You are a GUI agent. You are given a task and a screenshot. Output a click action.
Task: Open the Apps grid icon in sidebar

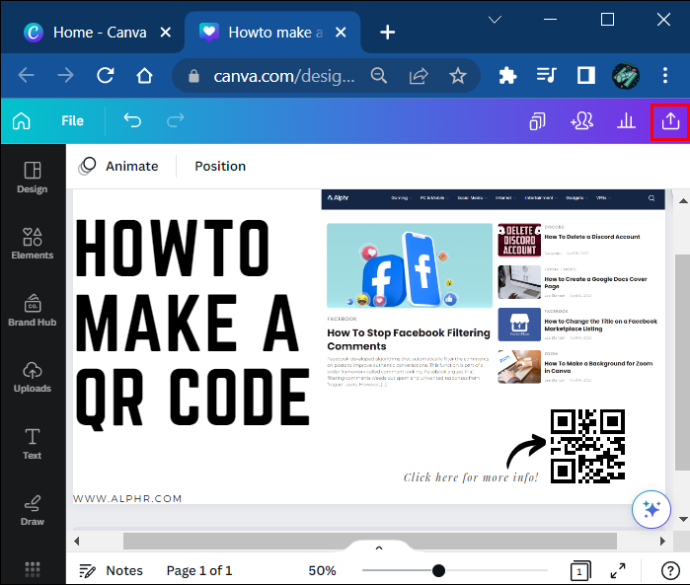click(x=32, y=569)
